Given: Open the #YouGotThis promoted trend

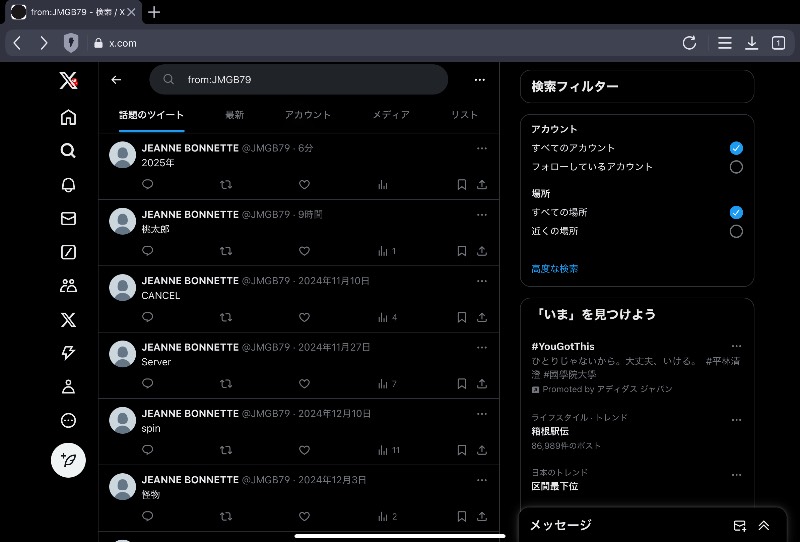Looking at the screenshot, I should 563,347.
